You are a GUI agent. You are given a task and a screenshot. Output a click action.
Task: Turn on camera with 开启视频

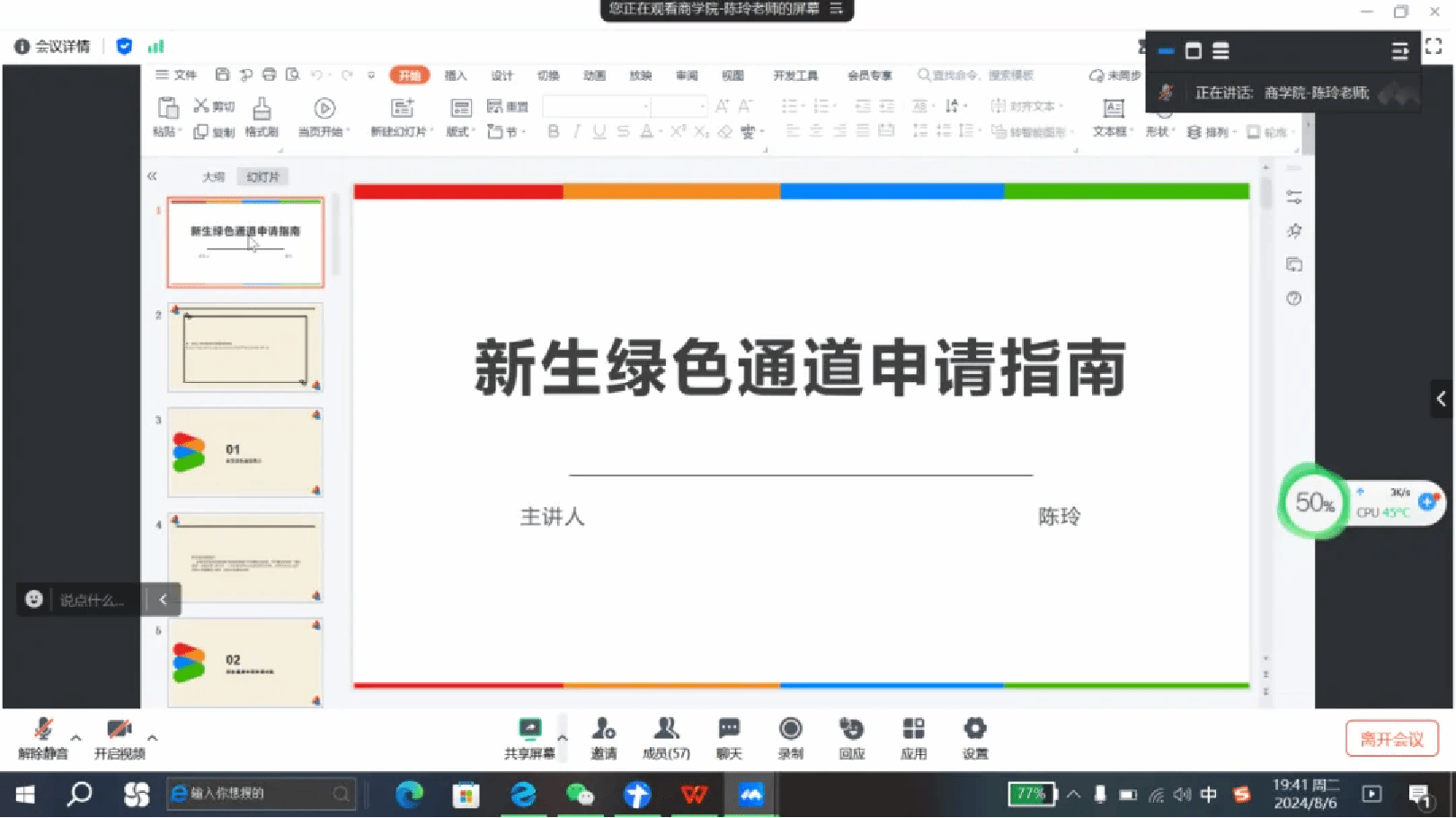[119, 730]
